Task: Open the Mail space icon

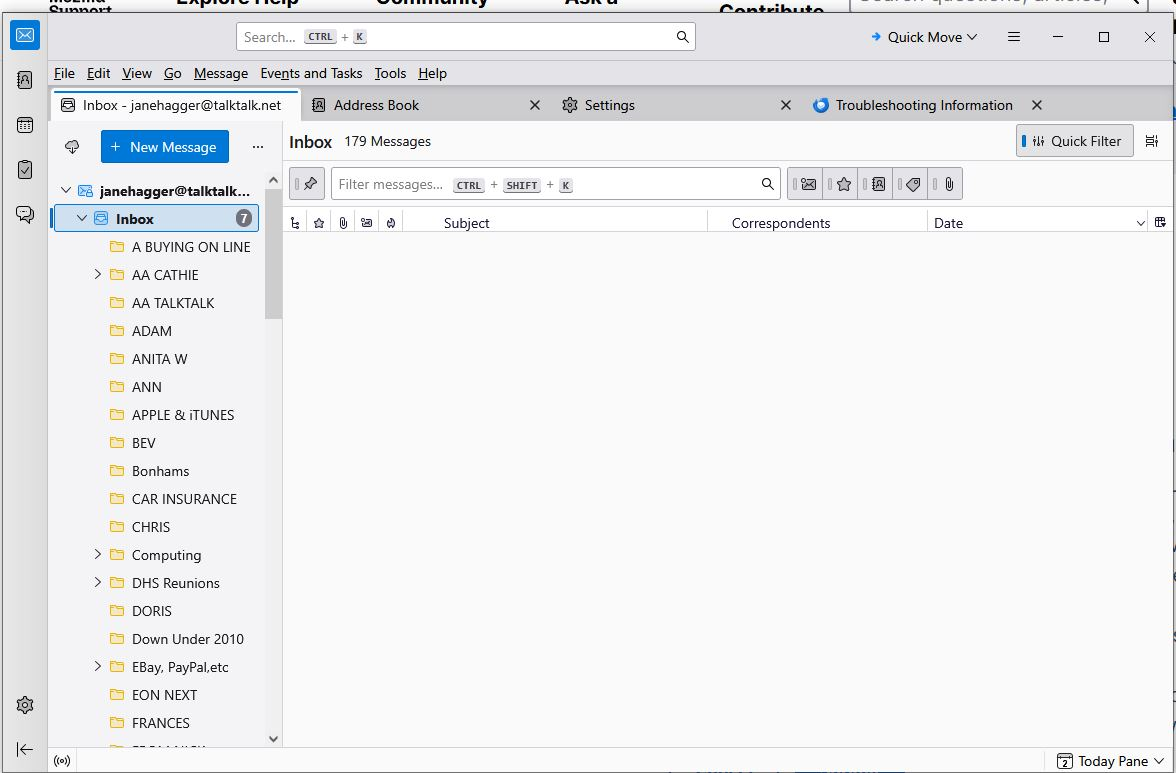Action: [x=25, y=35]
